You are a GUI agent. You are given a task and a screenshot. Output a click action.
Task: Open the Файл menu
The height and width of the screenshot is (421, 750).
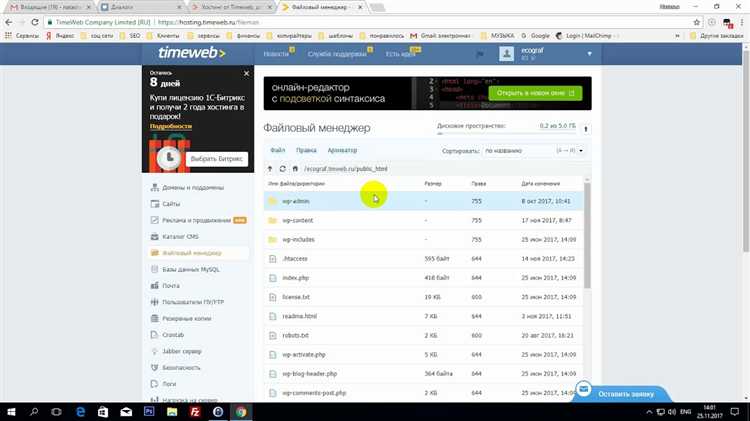(x=277, y=150)
